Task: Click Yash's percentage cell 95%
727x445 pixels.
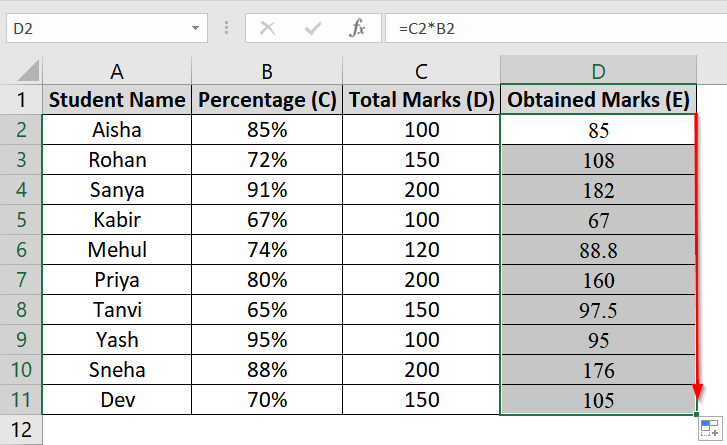Action: click(267, 339)
